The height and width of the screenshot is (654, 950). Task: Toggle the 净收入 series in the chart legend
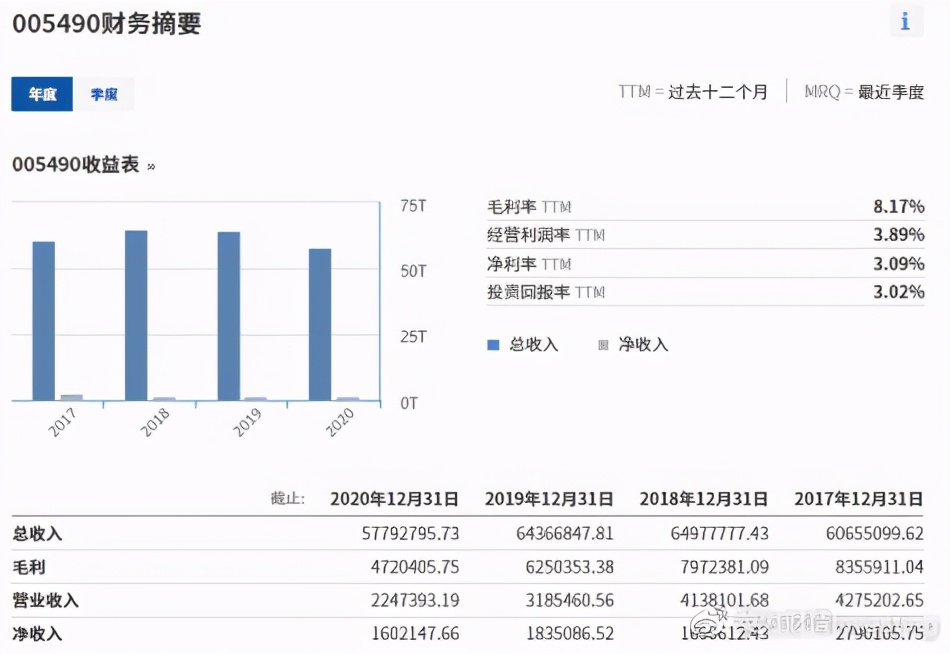[645, 344]
